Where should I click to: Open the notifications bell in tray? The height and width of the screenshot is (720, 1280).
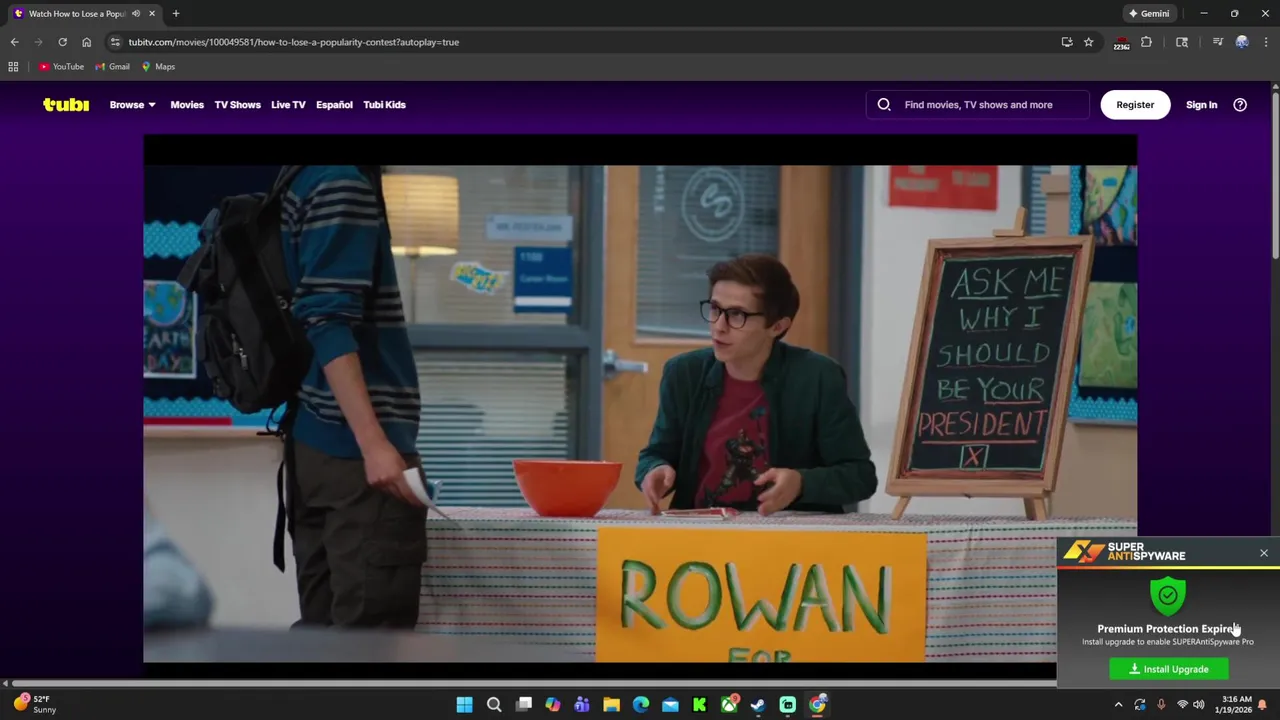point(1262,705)
